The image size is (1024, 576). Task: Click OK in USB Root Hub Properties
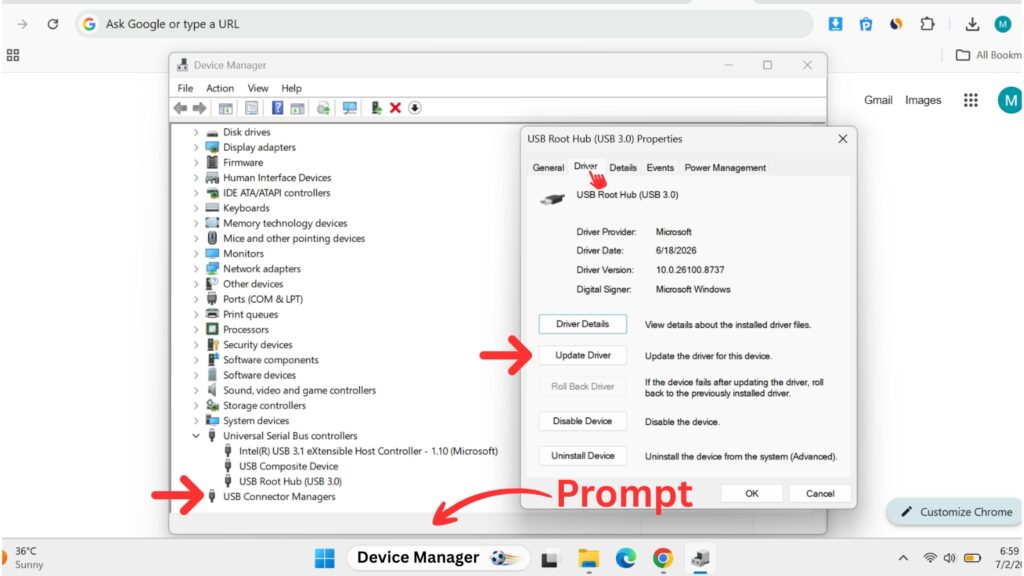pyautogui.click(x=752, y=494)
